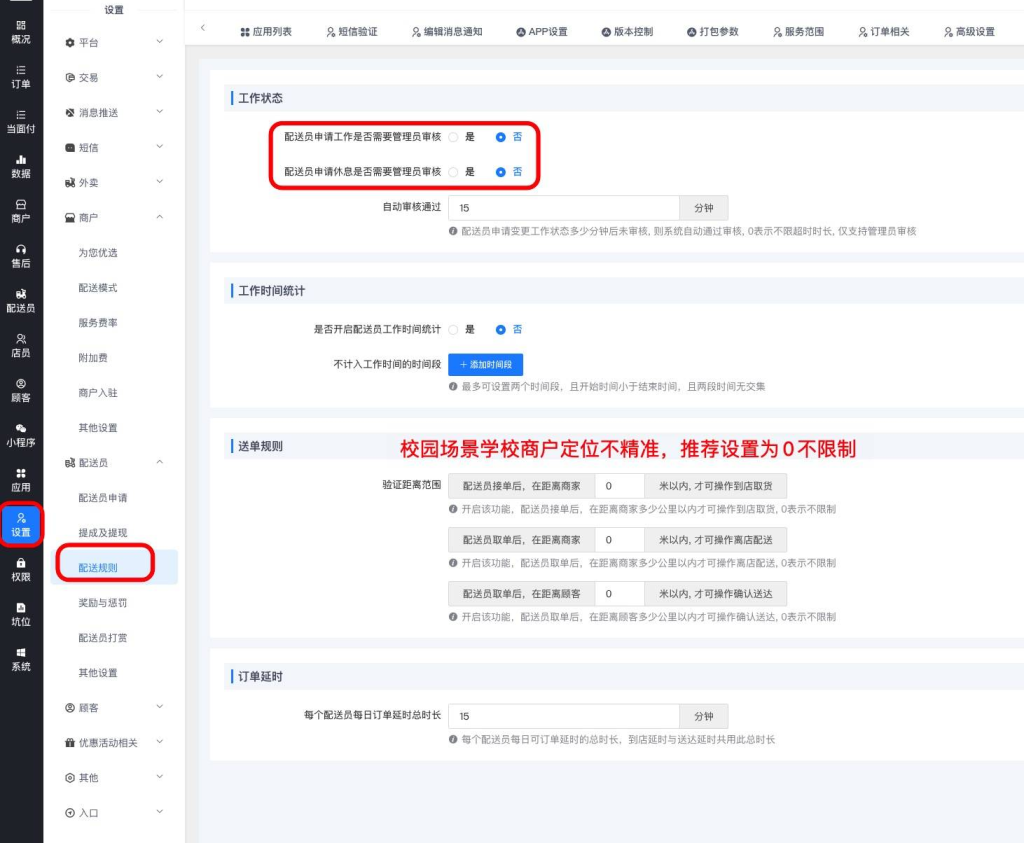The width and height of the screenshot is (1024, 843).
Task: Switch to the 短信验证 tab
Action: coord(352,32)
